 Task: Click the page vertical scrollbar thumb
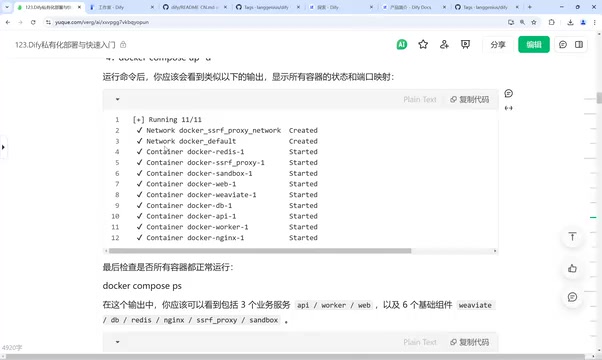click(599, 98)
